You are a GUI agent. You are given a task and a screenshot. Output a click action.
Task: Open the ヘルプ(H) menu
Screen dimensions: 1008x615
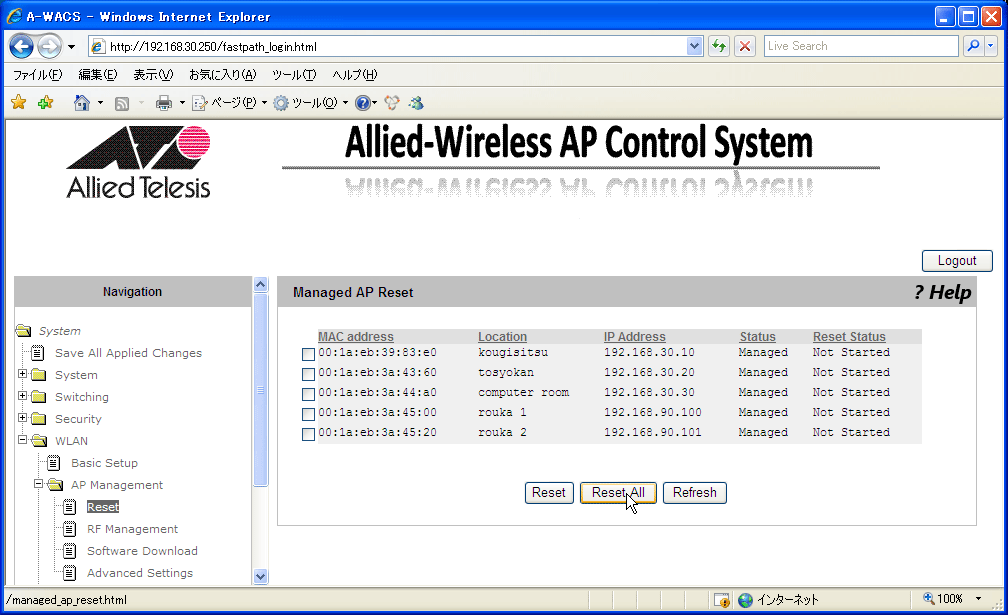pyautogui.click(x=355, y=75)
